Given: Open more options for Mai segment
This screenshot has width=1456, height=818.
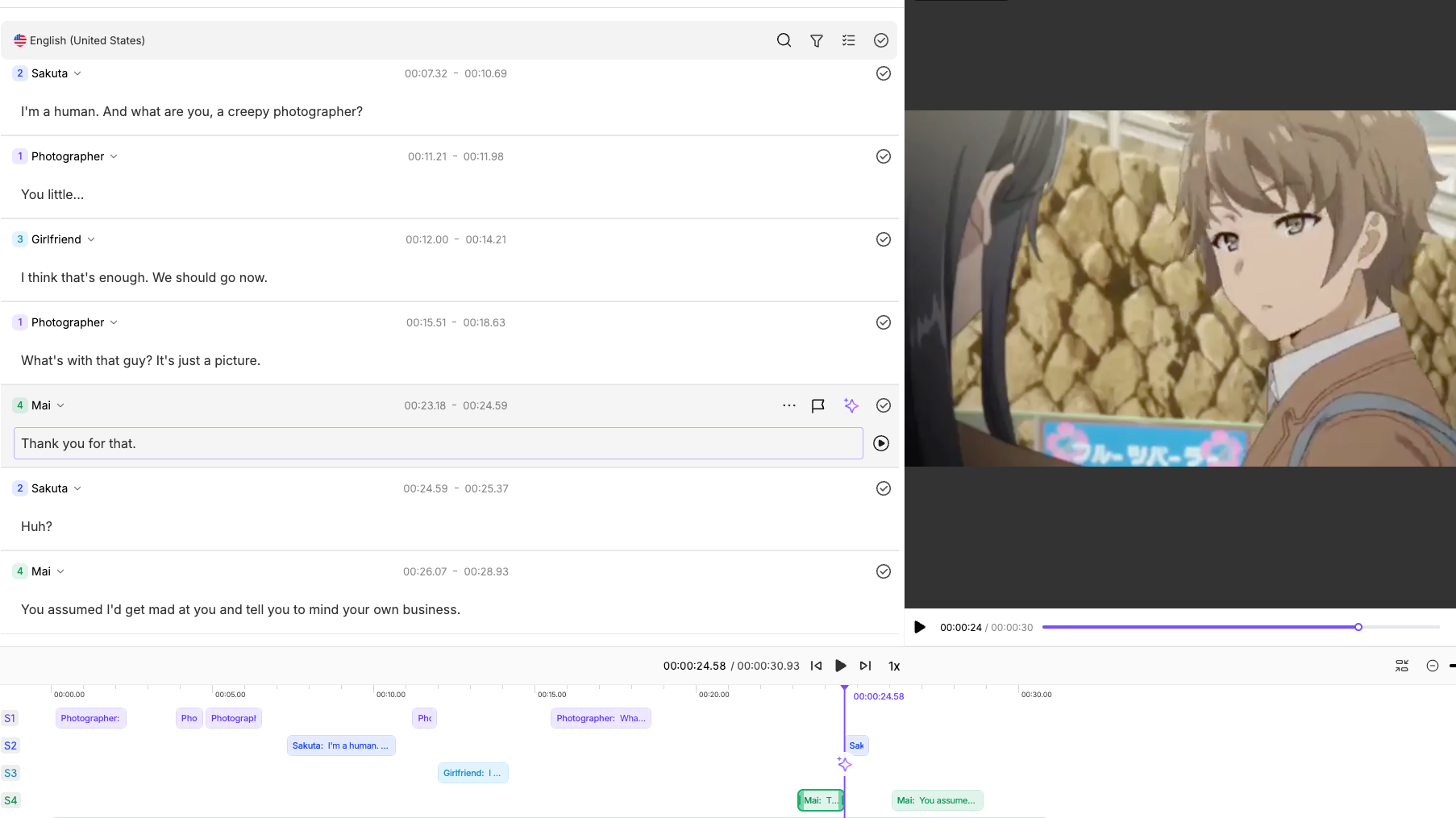Looking at the screenshot, I should point(789,405).
